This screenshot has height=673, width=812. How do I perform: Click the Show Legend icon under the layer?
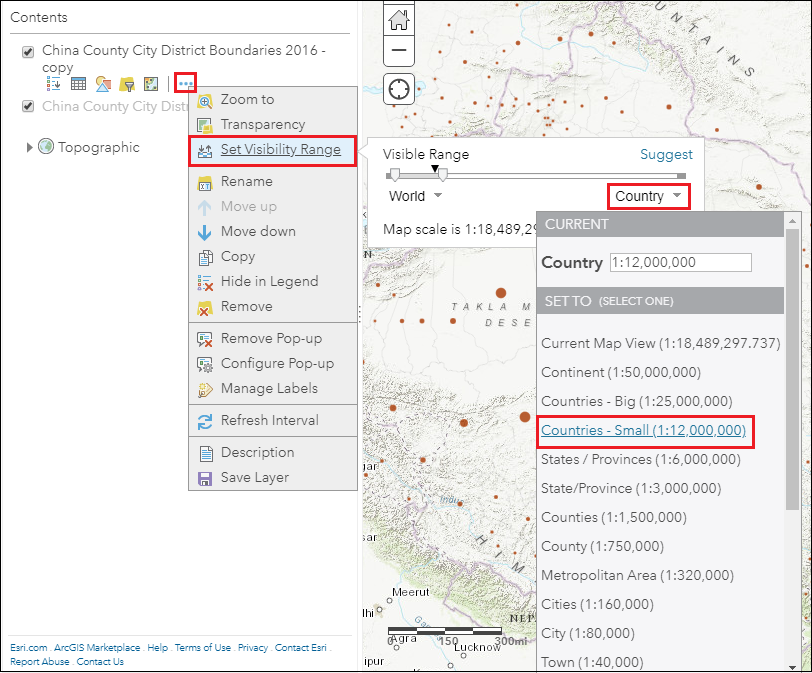[54, 83]
